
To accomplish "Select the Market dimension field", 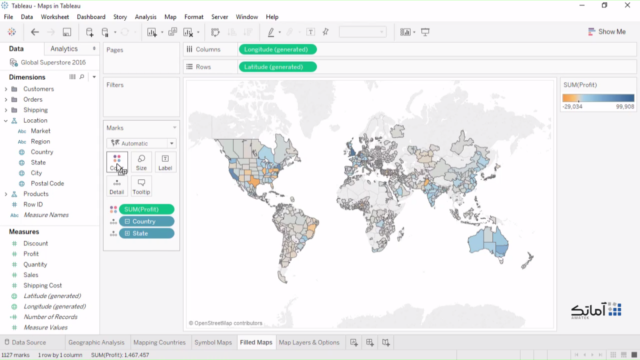I will pos(40,131).
